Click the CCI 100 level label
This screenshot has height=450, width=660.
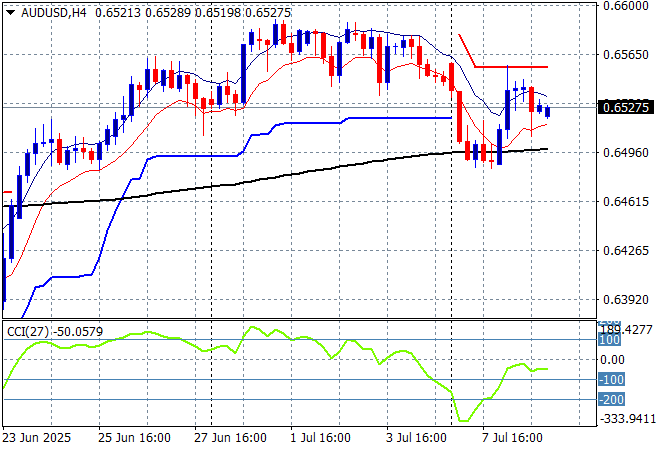click(x=609, y=340)
